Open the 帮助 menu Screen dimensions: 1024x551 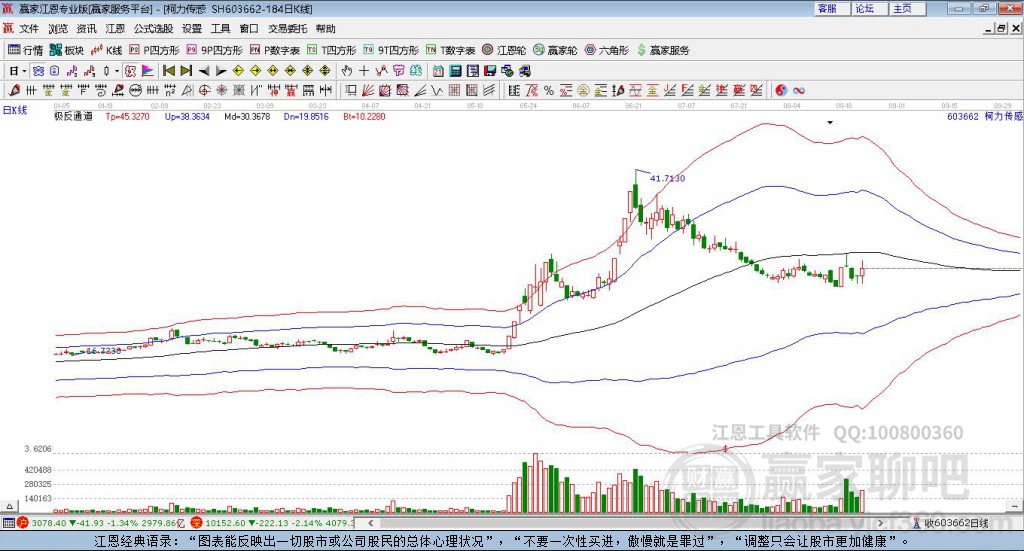(325, 29)
